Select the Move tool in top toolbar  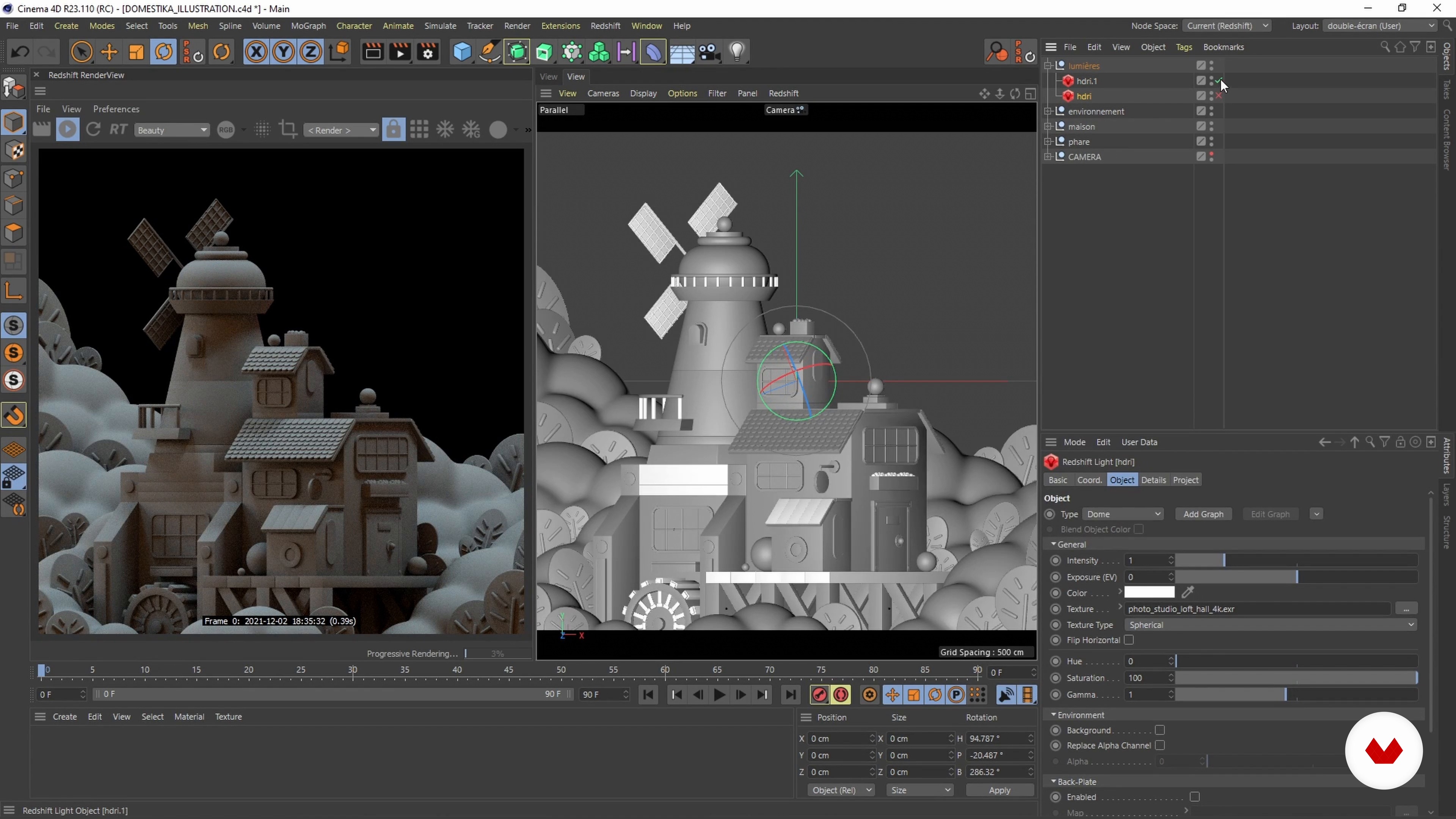tap(108, 52)
